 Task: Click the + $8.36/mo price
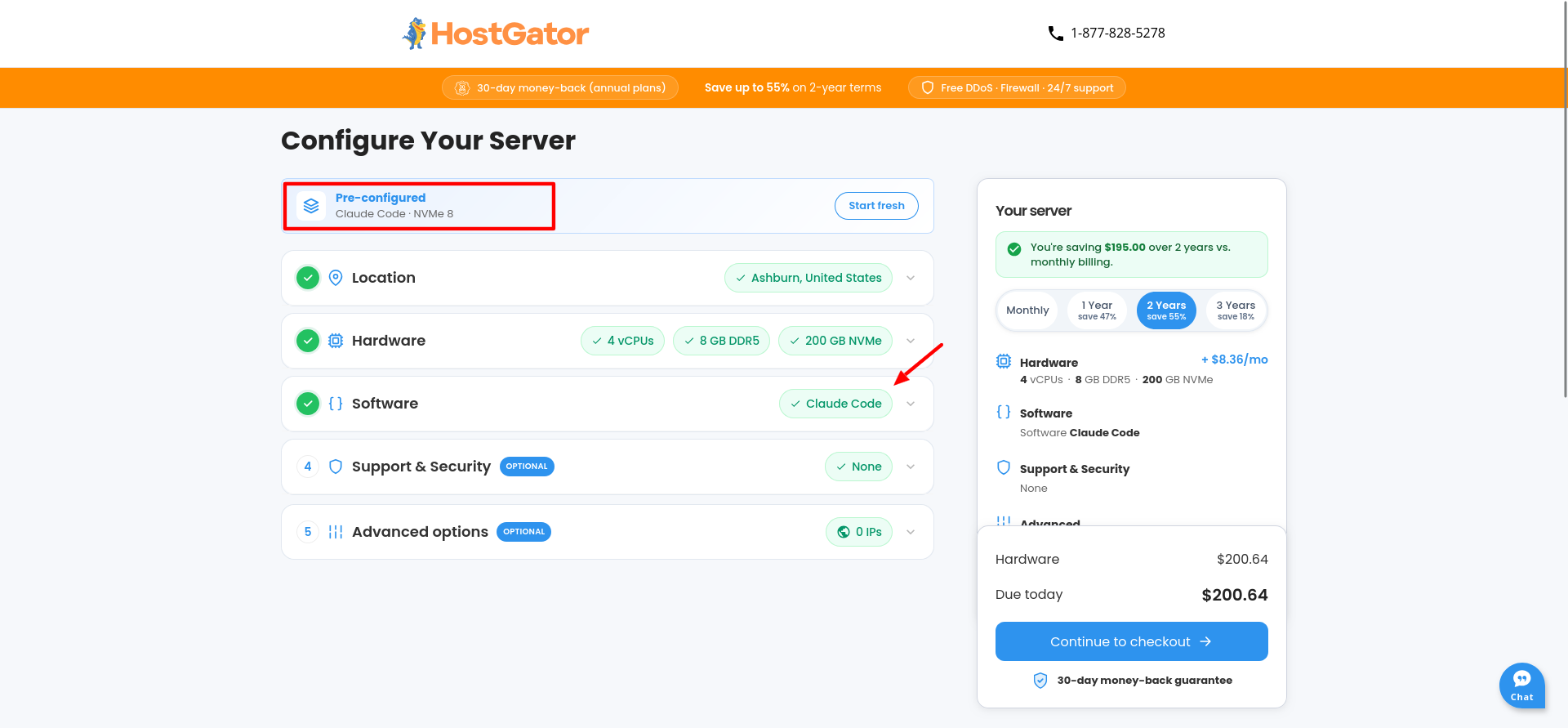1234,360
